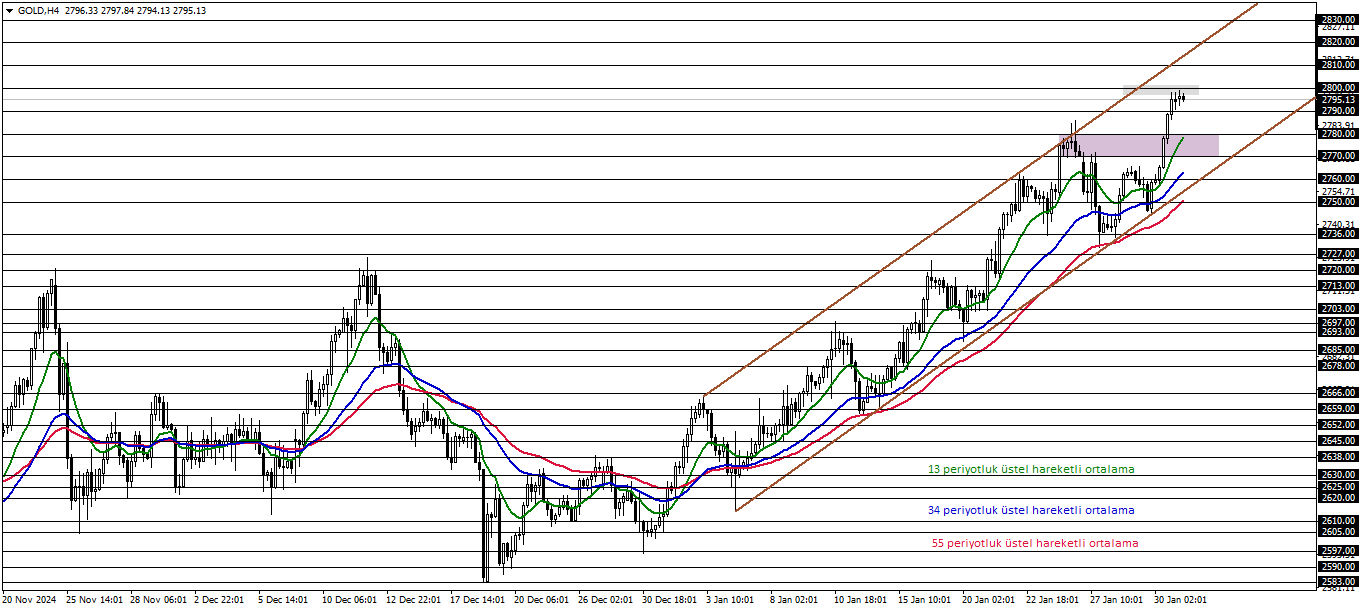Click the 2666.00 price level label
Screen dimensions: 1362x611
coord(1338,393)
